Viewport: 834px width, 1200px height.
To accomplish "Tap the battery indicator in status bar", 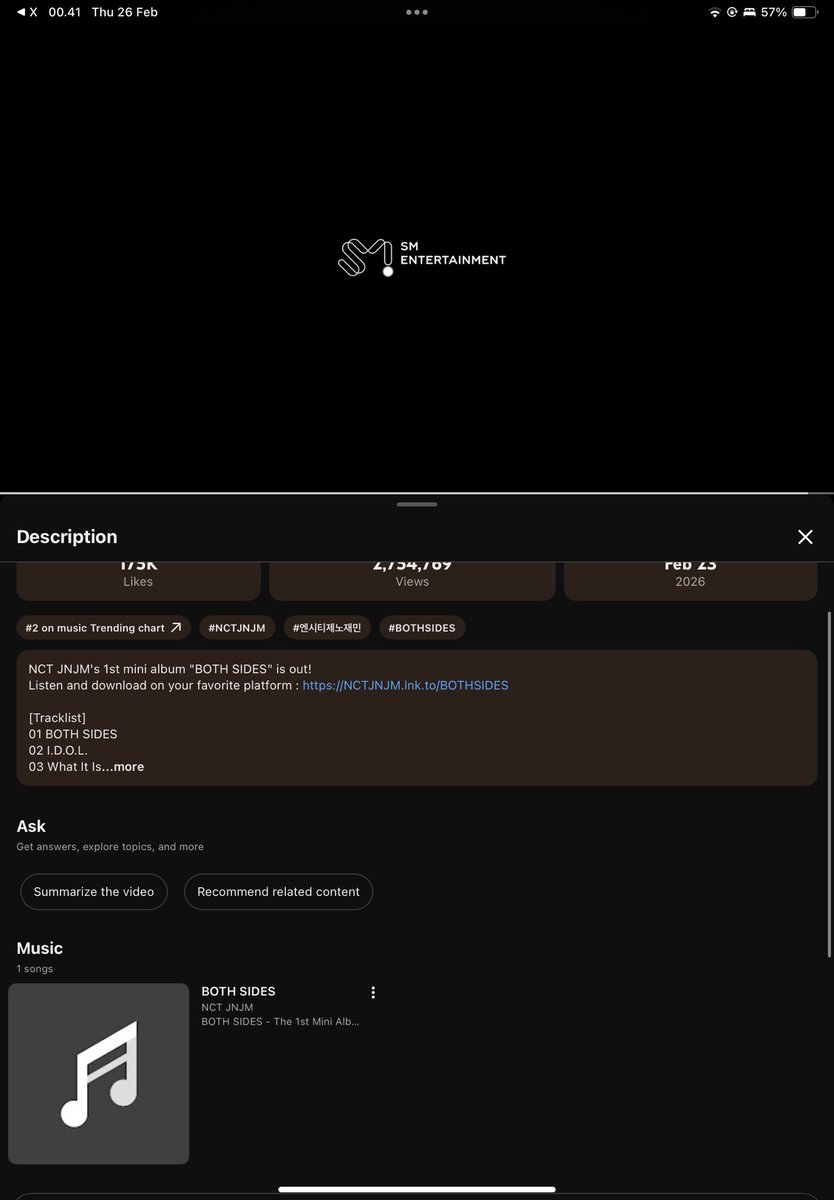I will coord(805,12).
